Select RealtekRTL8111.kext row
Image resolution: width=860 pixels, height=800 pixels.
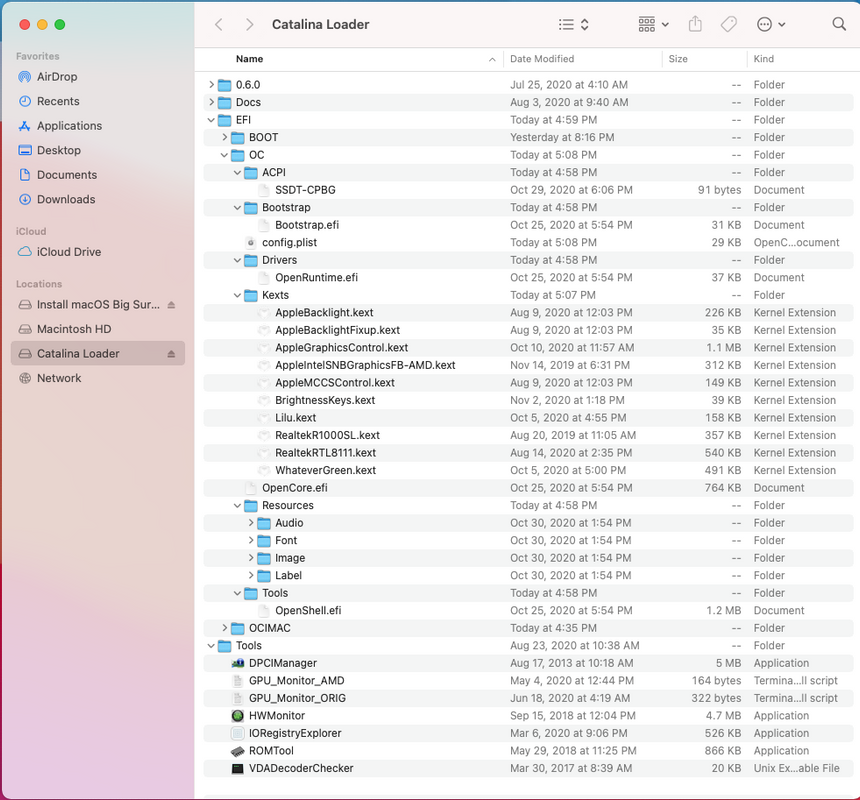[x=528, y=453]
